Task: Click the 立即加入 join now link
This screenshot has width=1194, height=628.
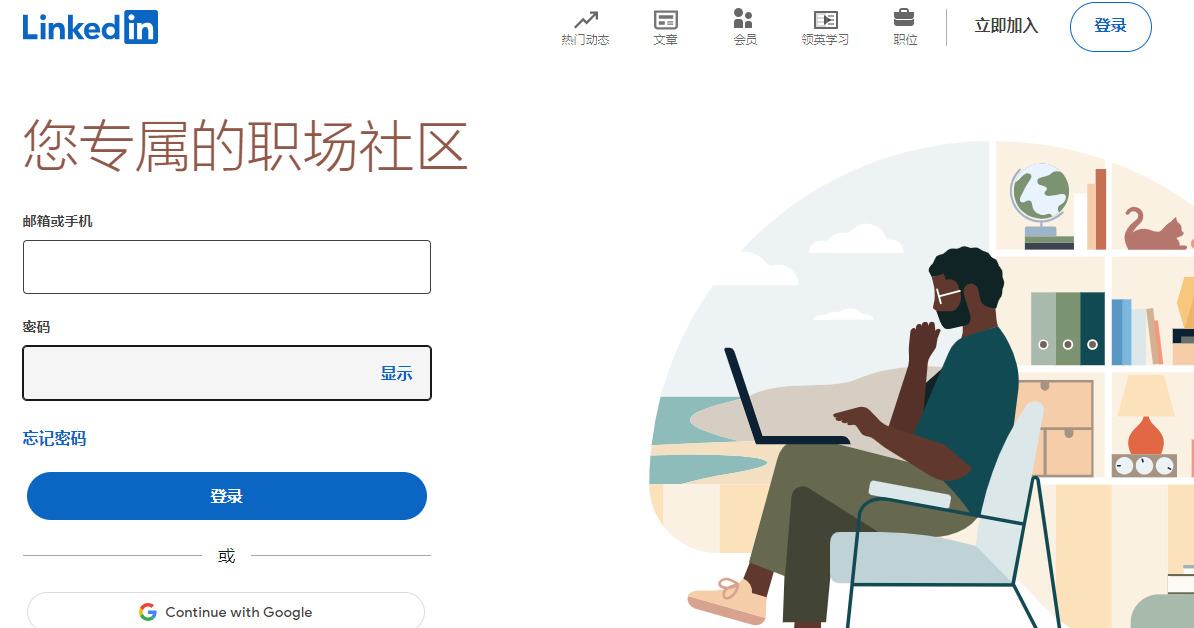Action: pyautogui.click(x=1006, y=26)
